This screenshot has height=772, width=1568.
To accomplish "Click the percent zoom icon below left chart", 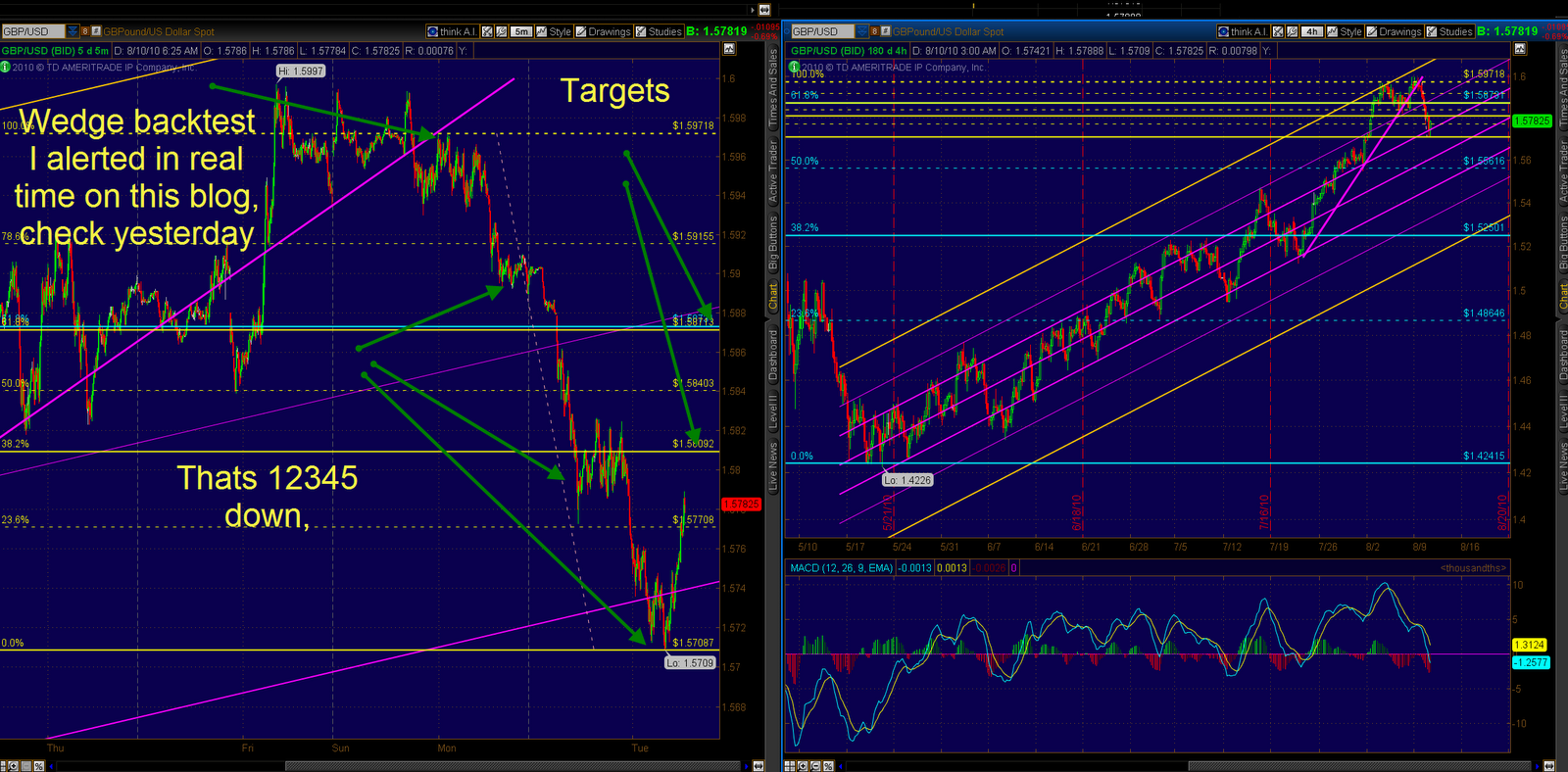I will click(x=39, y=766).
